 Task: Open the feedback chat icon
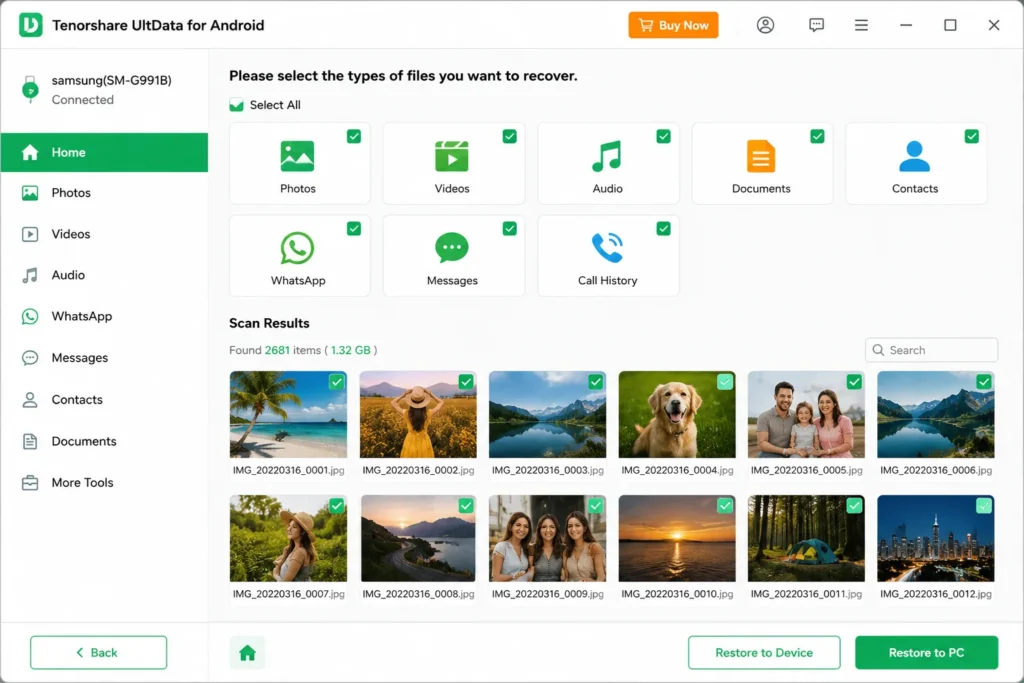pos(816,25)
